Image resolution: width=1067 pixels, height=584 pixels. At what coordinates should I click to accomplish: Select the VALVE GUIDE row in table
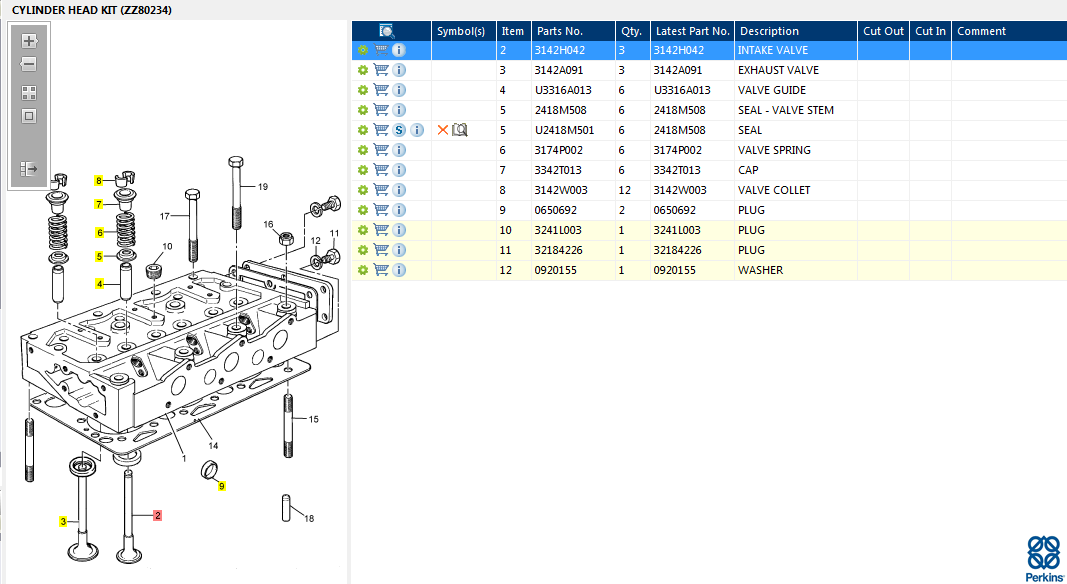click(770, 90)
